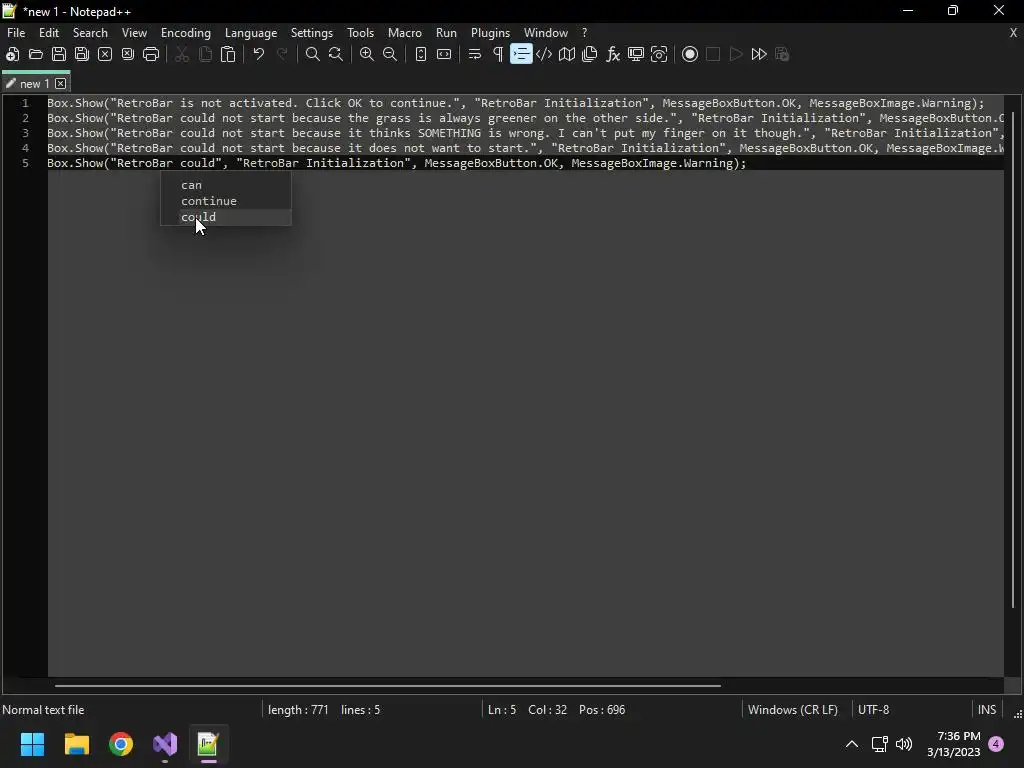Undo the last edit
The image size is (1024, 768).
click(x=259, y=54)
